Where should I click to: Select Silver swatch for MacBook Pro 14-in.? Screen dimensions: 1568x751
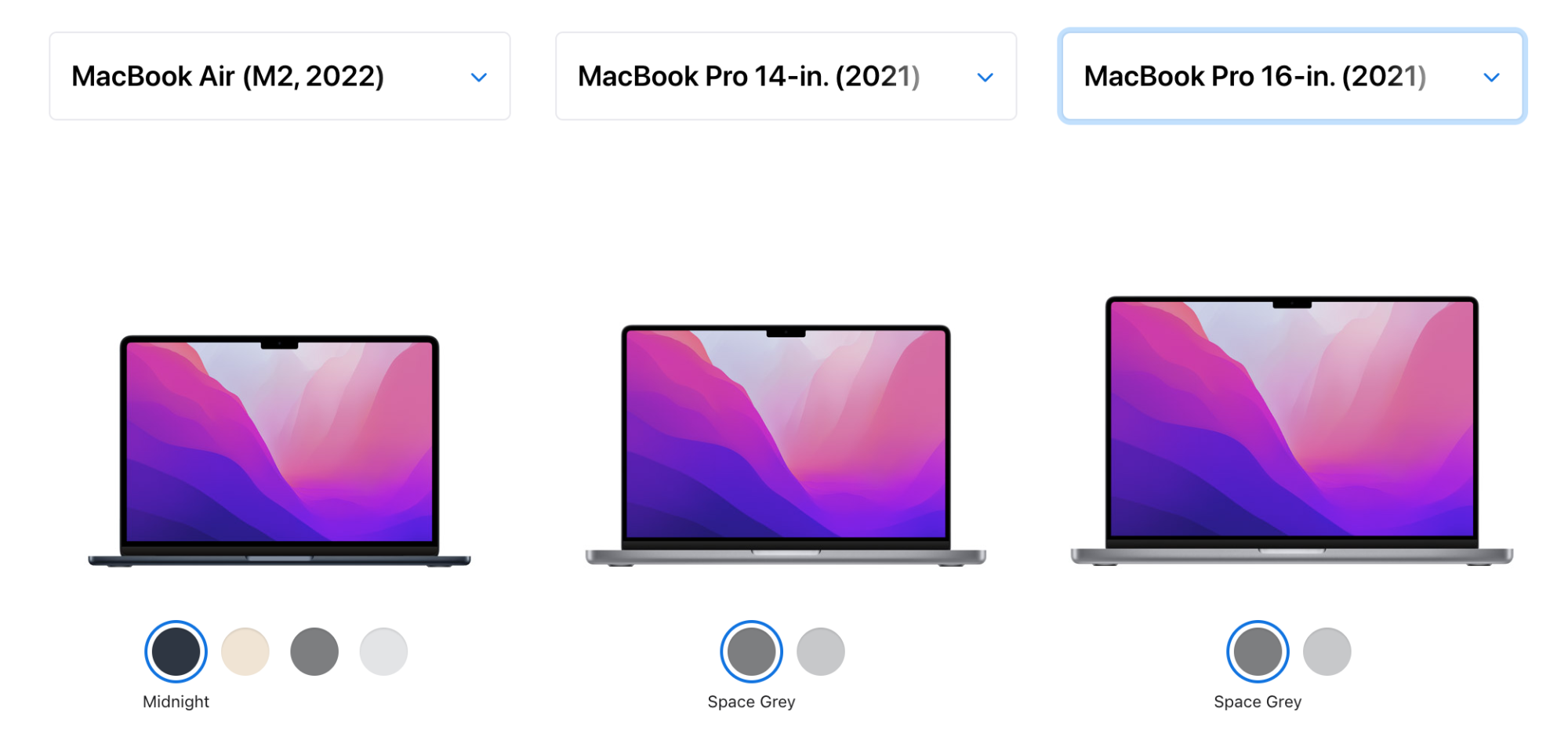tap(821, 651)
